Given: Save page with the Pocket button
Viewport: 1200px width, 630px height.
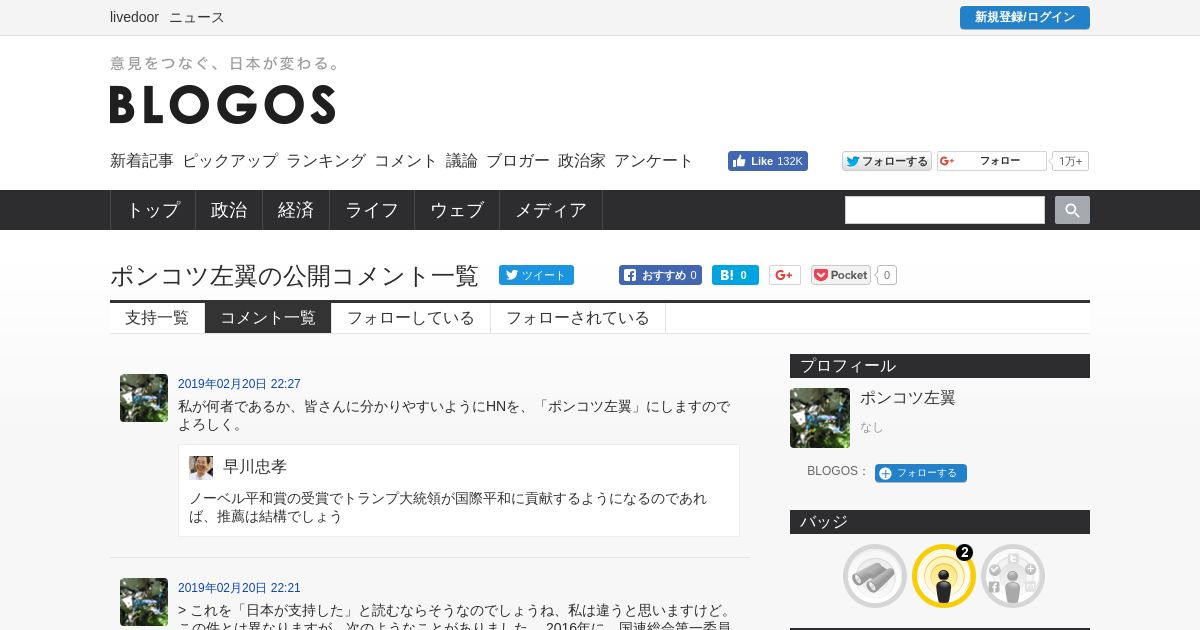Looking at the screenshot, I should tap(841, 275).
